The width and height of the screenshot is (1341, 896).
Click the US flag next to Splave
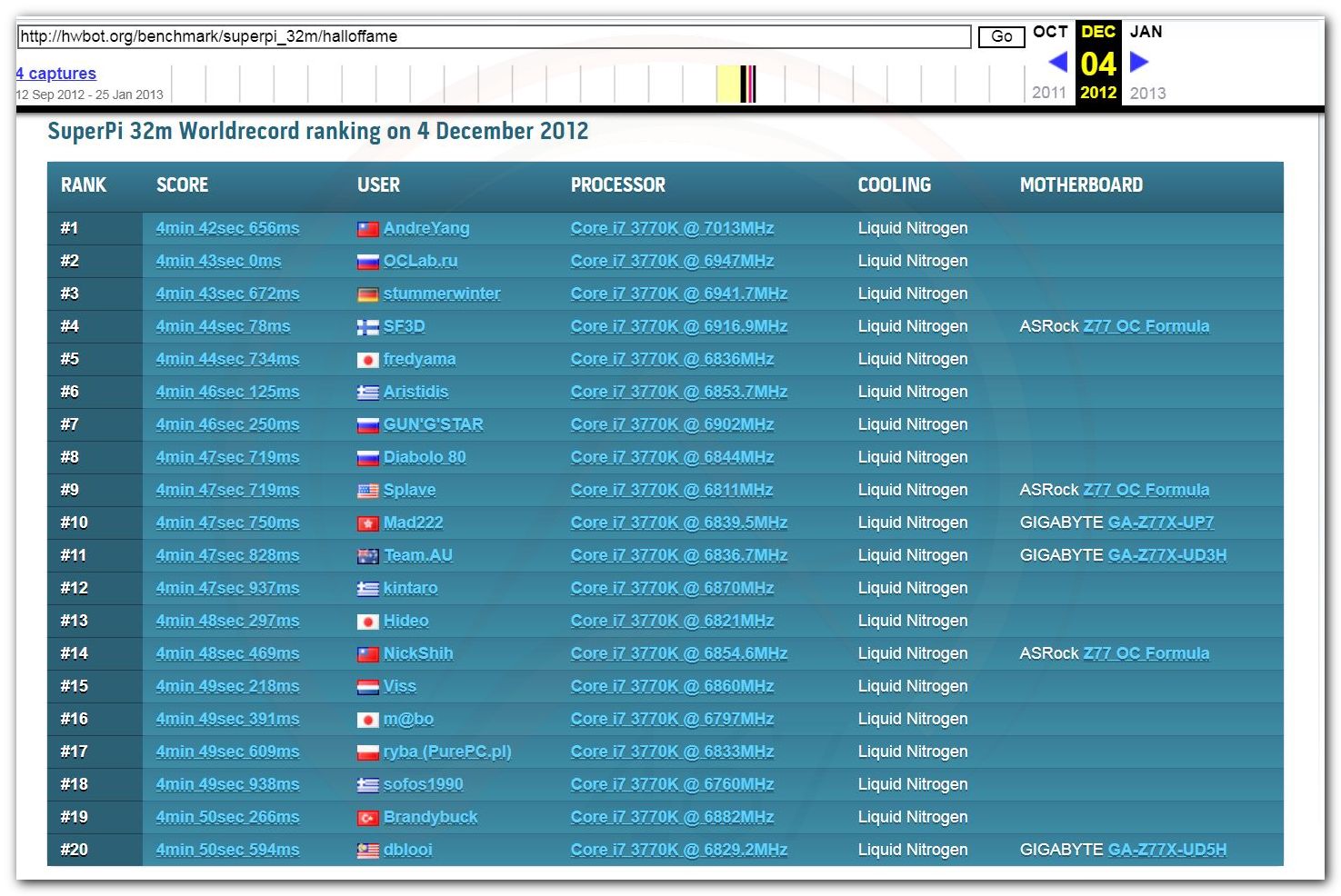click(x=367, y=491)
